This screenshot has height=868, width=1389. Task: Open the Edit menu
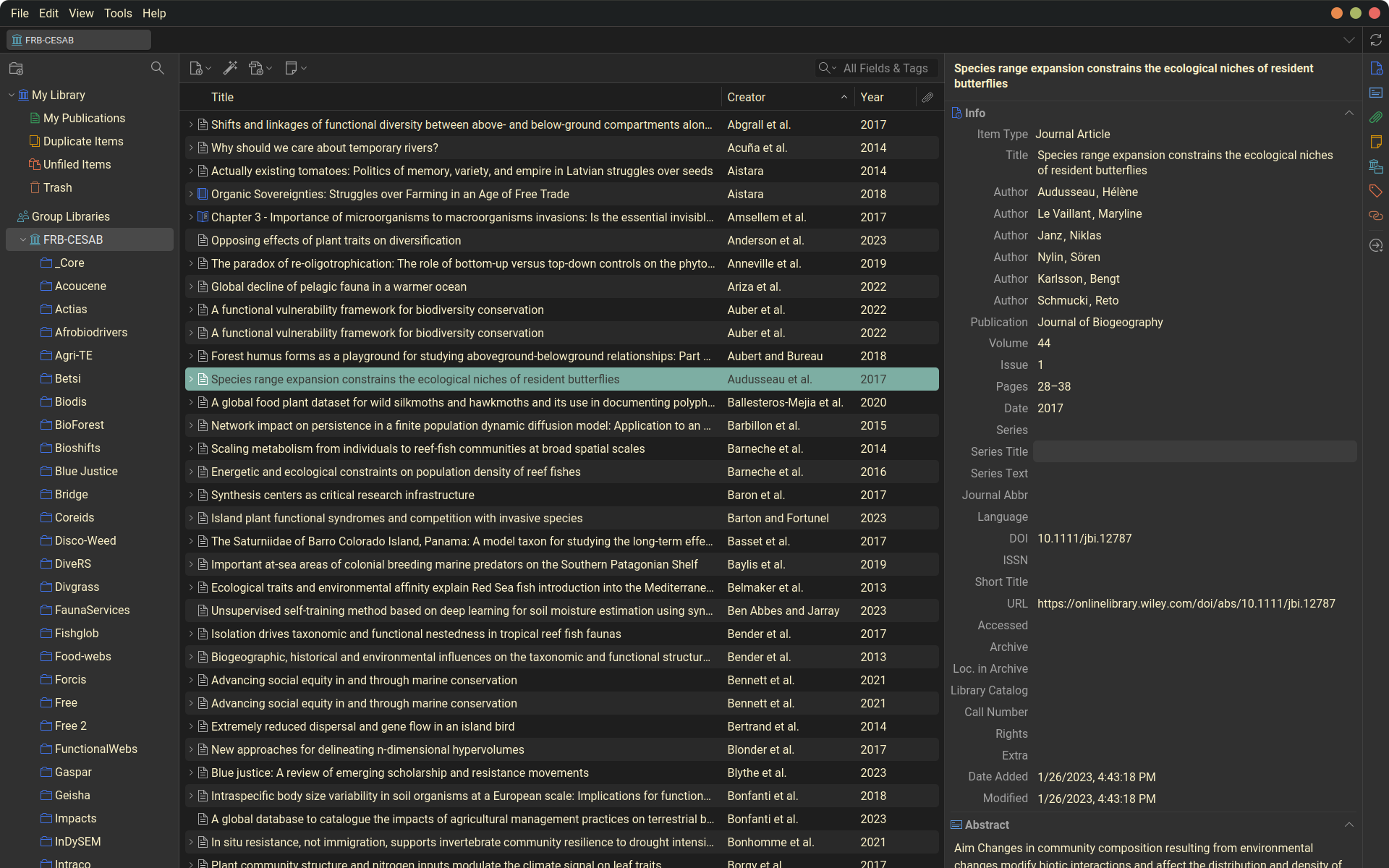pos(48,13)
